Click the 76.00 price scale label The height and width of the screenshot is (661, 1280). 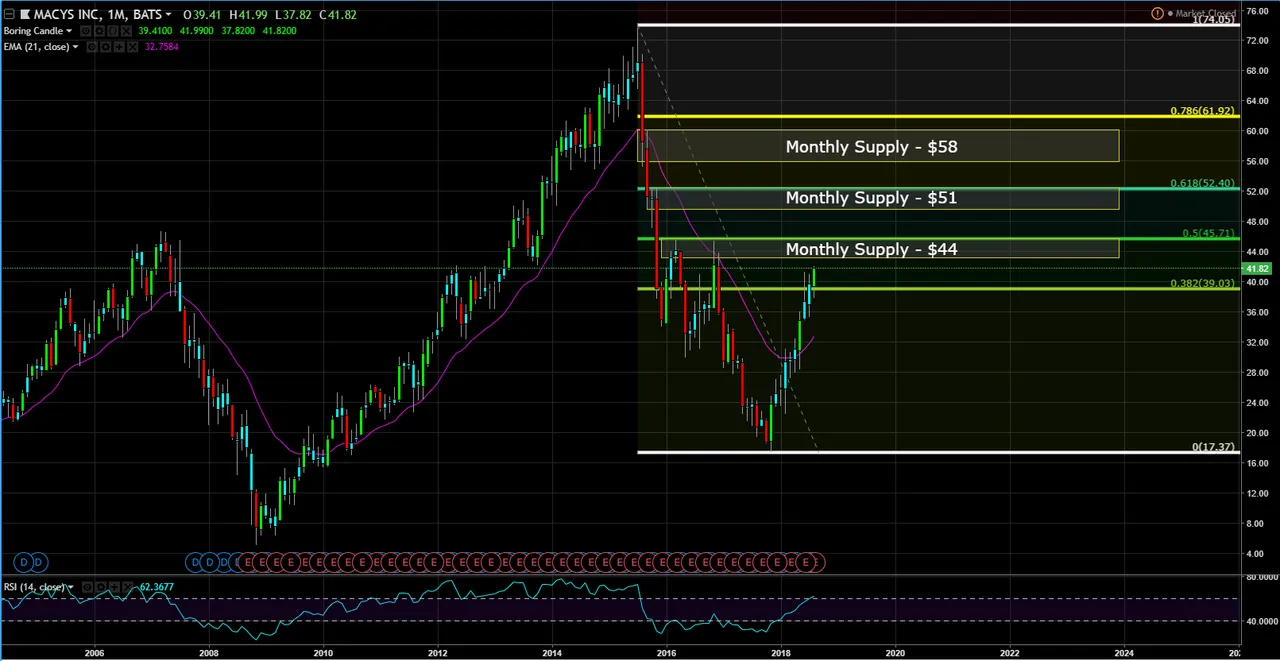click(x=1256, y=10)
